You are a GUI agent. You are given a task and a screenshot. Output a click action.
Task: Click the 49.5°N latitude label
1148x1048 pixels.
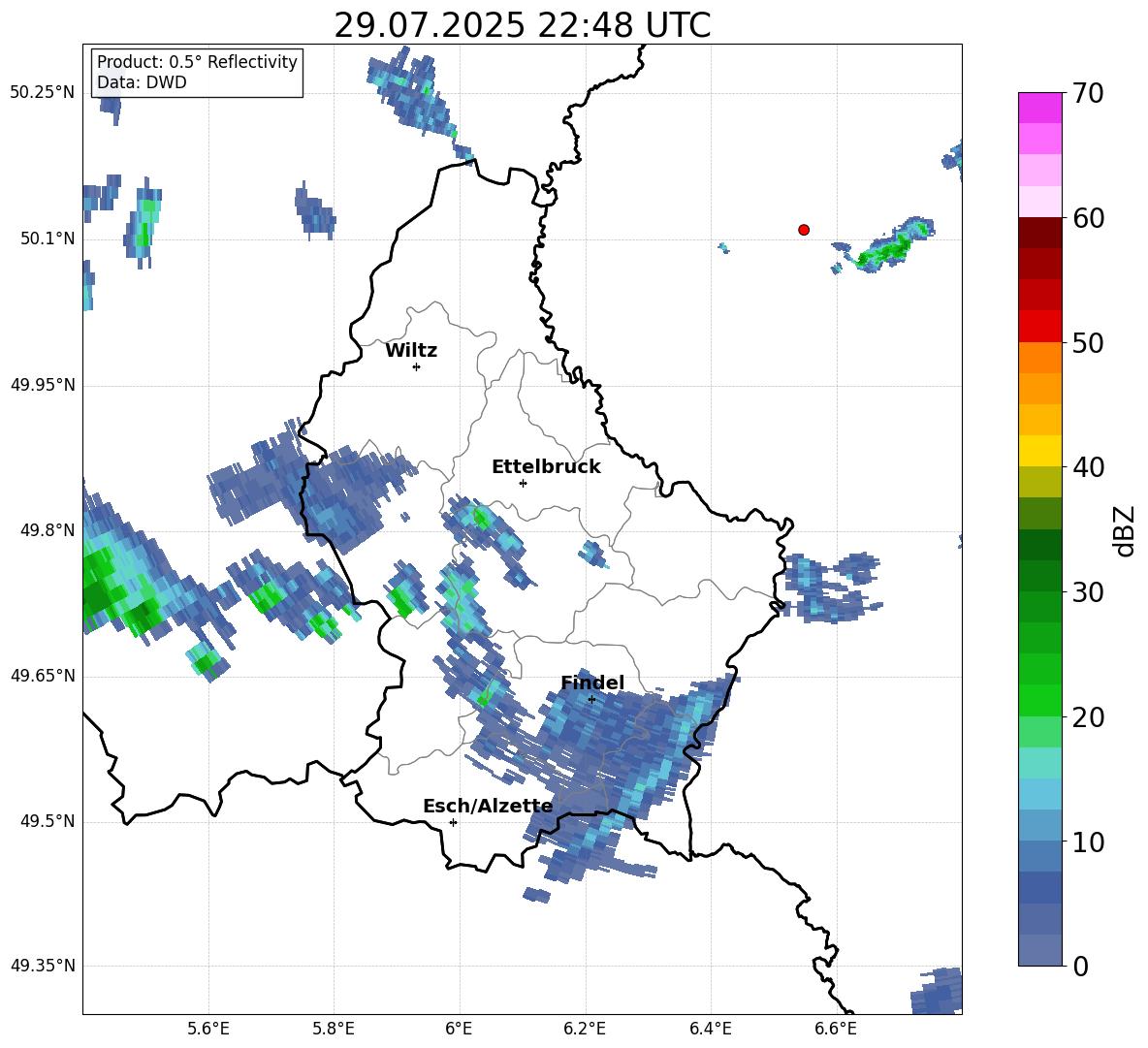pos(47,821)
